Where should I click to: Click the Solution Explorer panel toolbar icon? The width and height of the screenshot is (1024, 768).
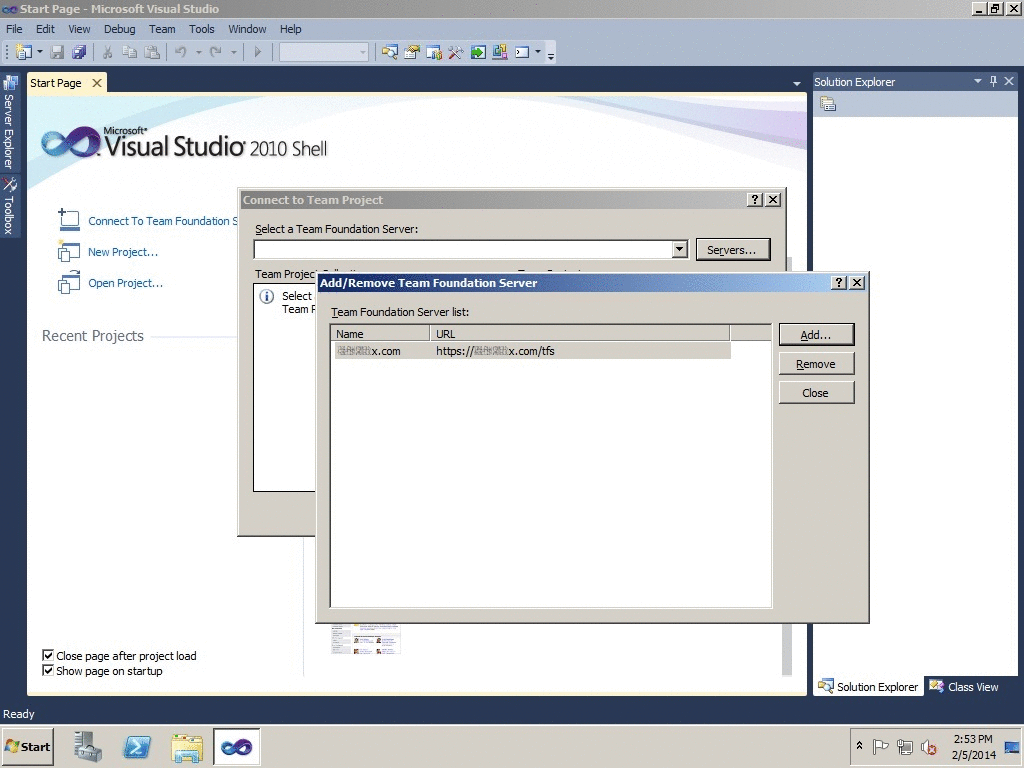828,104
